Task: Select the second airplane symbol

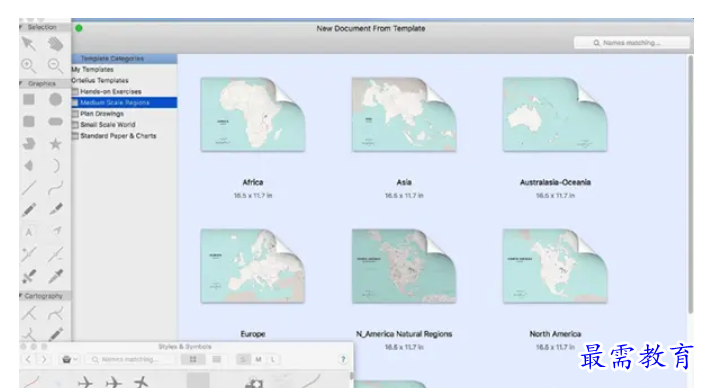Action: [x=114, y=382]
